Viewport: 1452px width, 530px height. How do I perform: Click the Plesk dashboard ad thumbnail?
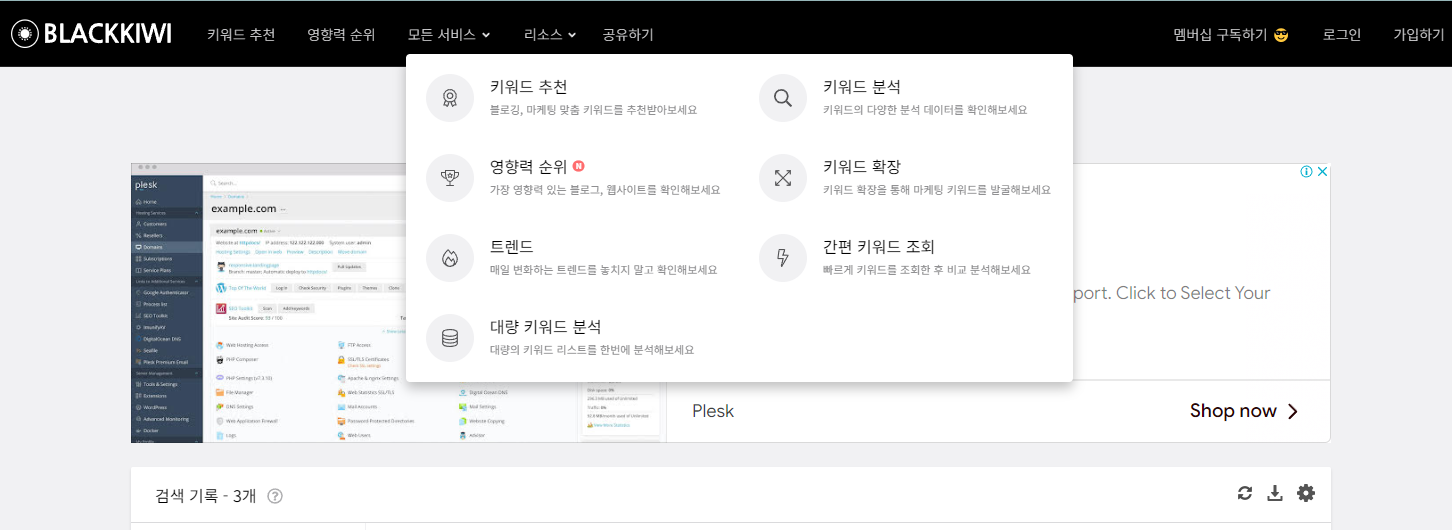(x=398, y=303)
